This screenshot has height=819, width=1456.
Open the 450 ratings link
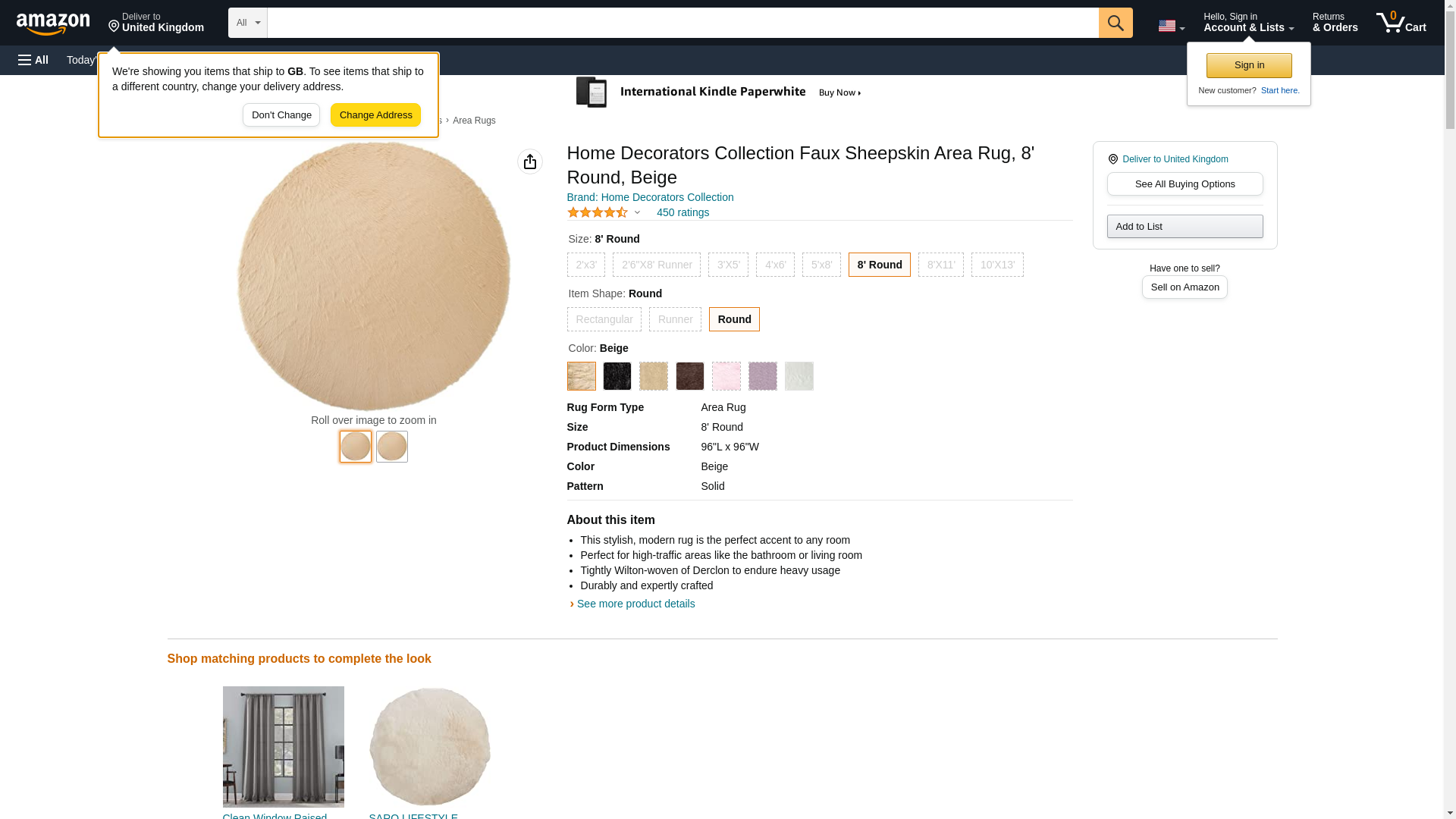pos(682,212)
